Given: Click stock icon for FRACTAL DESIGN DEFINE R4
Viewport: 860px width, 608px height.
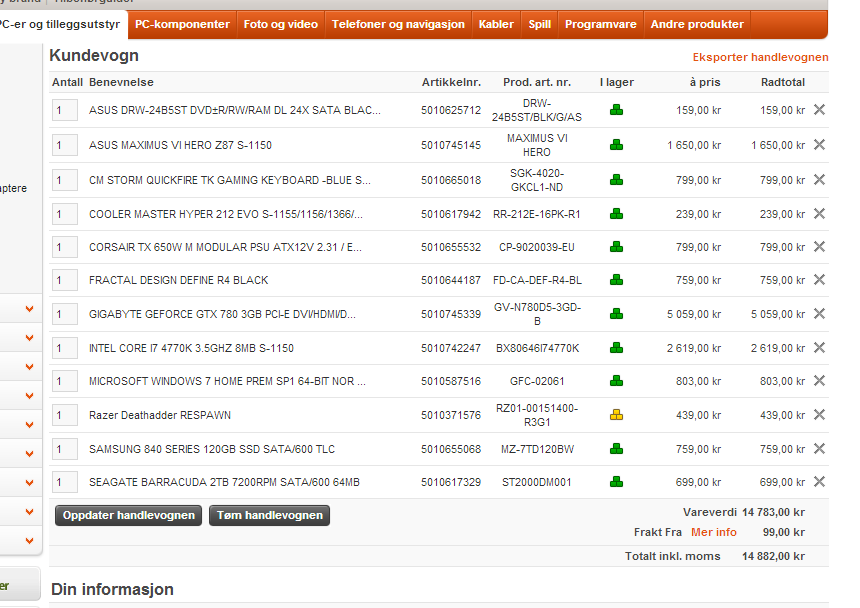Looking at the screenshot, I should [616, 280].
